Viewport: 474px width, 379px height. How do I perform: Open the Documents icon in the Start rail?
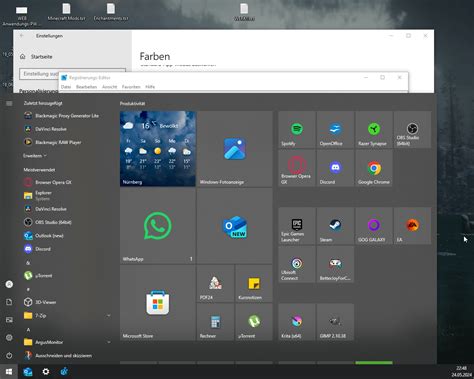coord(9,302)
